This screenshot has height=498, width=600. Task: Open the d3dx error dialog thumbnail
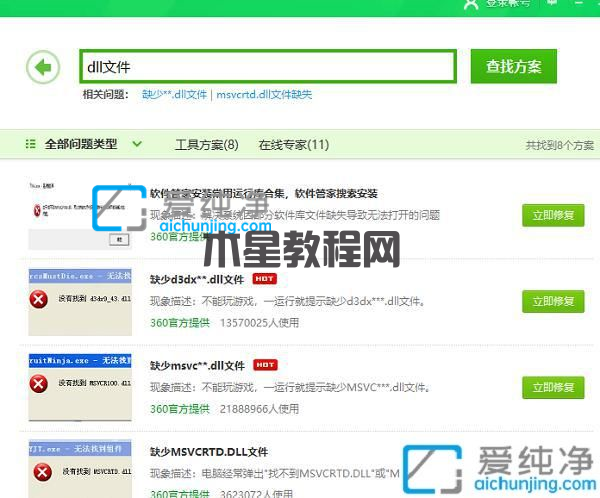click(80, 302)
